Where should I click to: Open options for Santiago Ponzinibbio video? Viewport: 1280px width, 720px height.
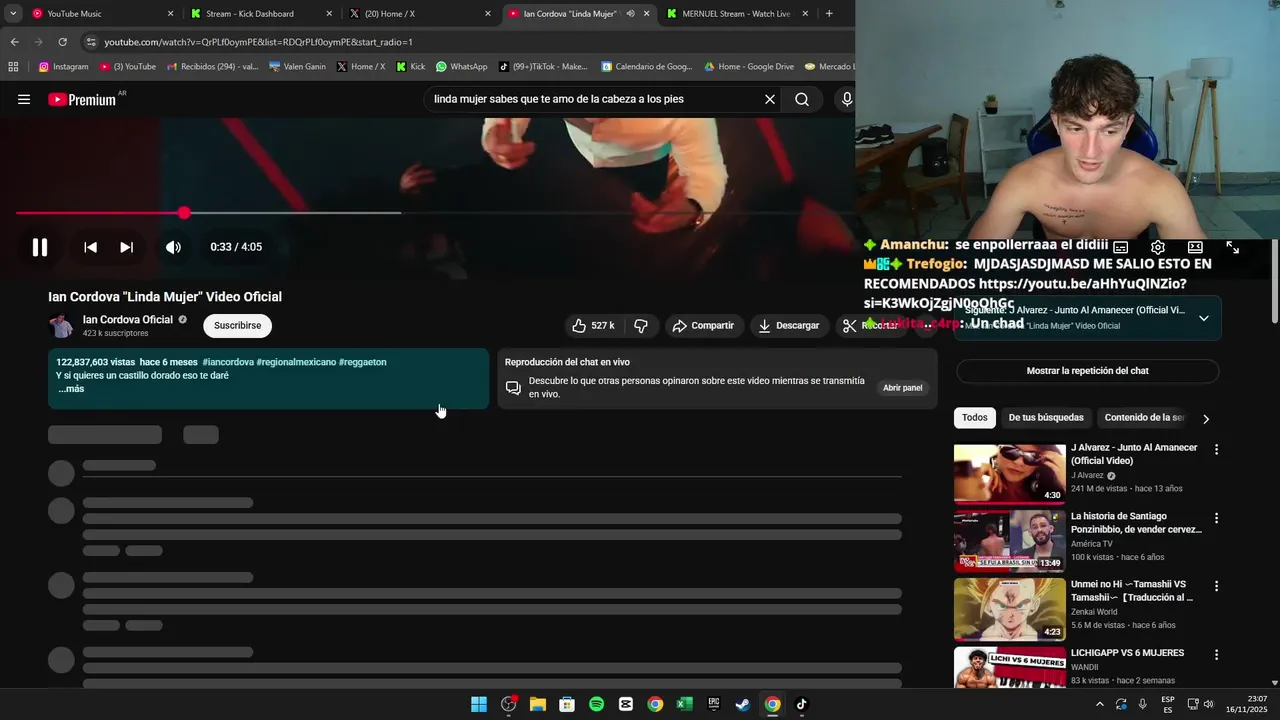(x=1216, y=518)
